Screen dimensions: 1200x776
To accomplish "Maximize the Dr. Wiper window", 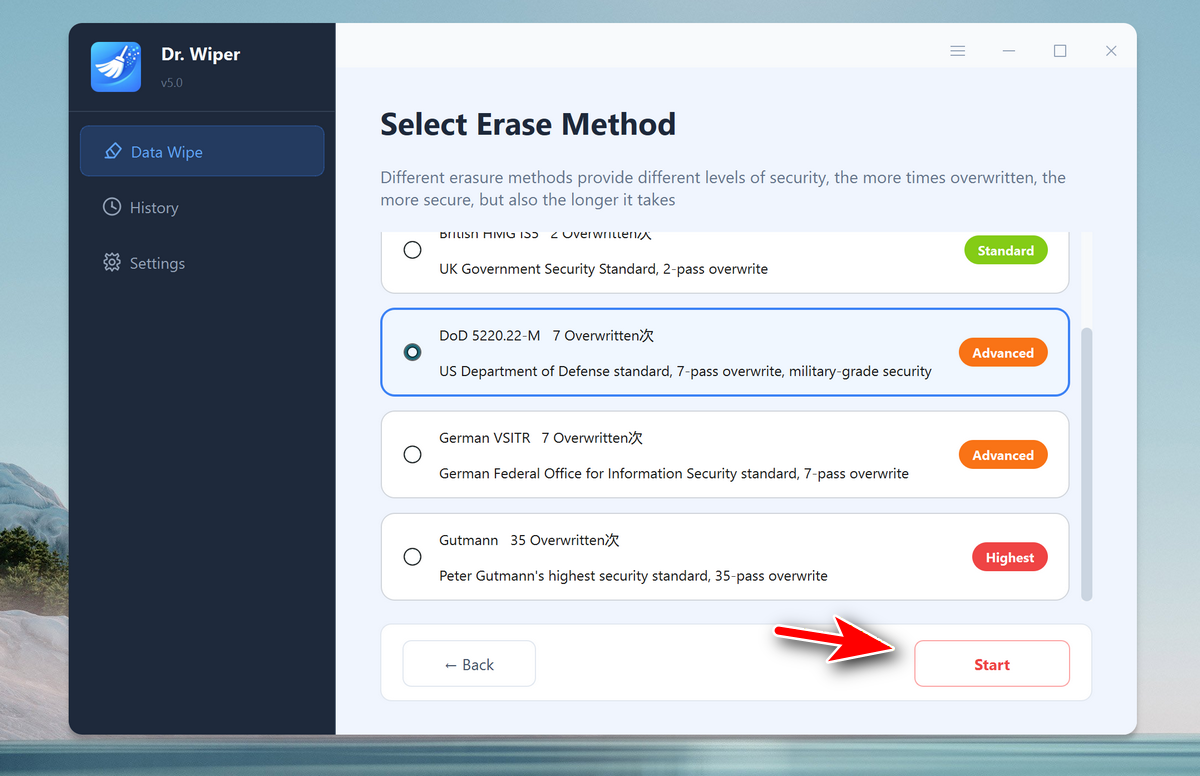I will [x=1060, y=51].
